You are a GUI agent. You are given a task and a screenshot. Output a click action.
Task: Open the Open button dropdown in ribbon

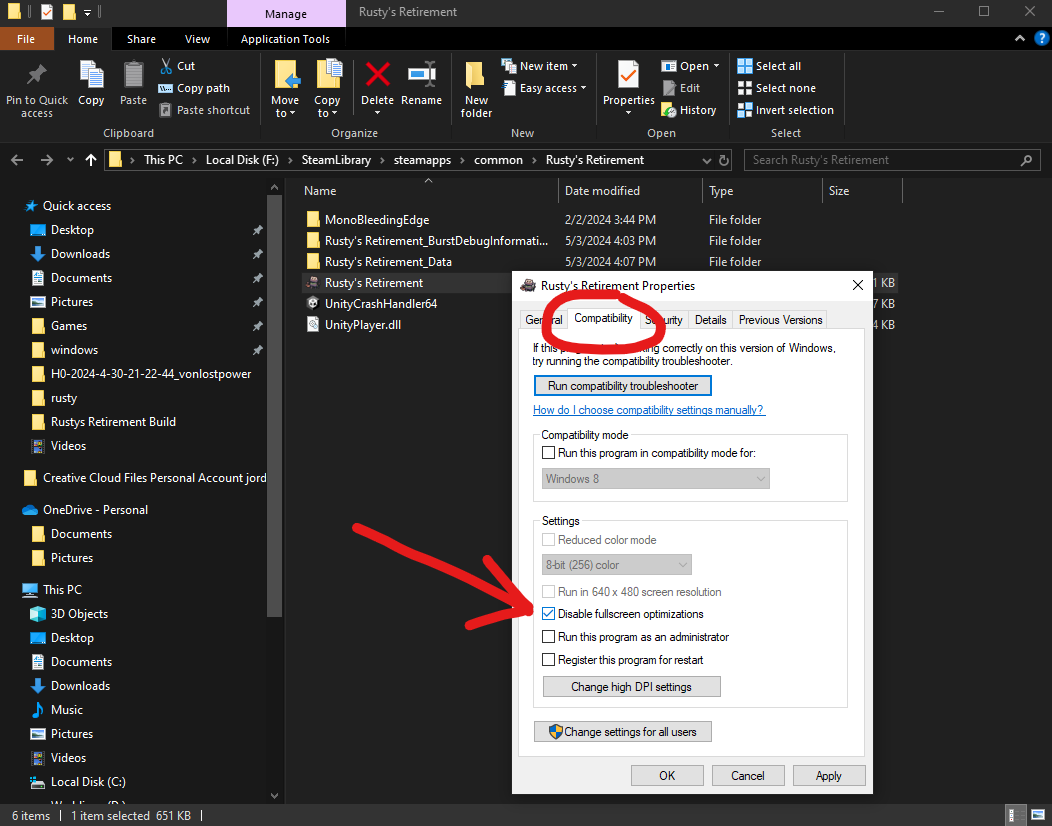716,66
